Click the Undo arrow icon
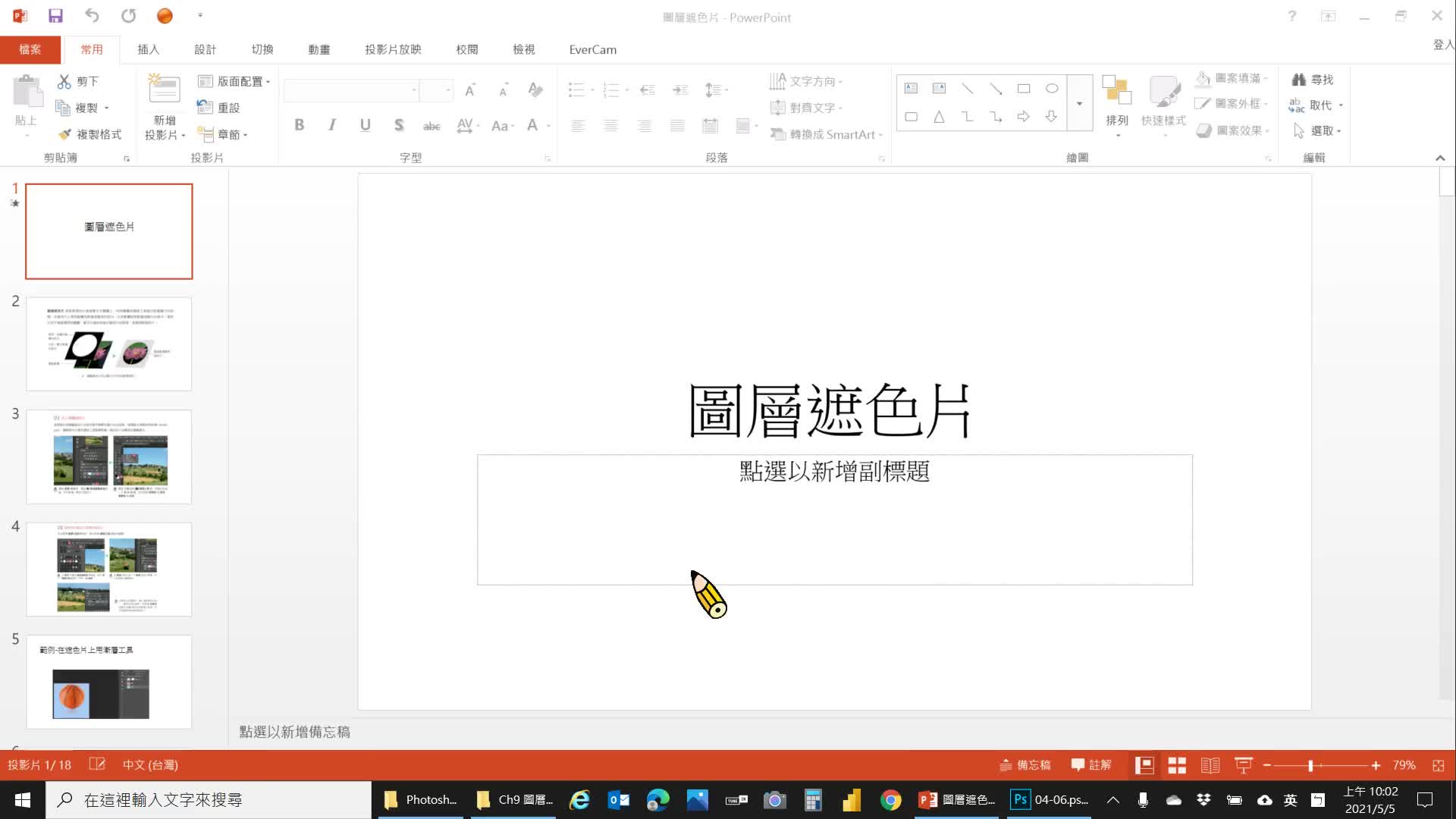1456x819 pixels. tap(92, 16)
